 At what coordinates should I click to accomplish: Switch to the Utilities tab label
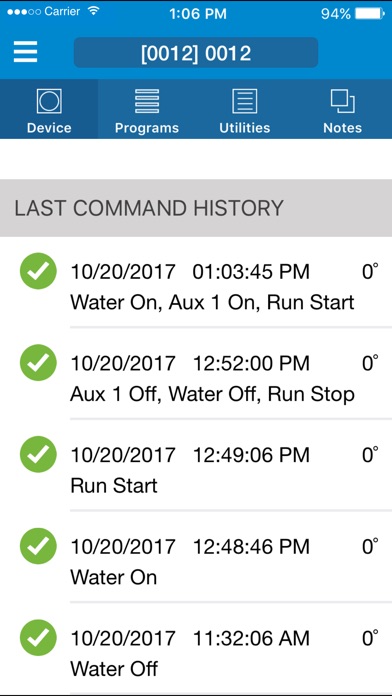point(245,128)
